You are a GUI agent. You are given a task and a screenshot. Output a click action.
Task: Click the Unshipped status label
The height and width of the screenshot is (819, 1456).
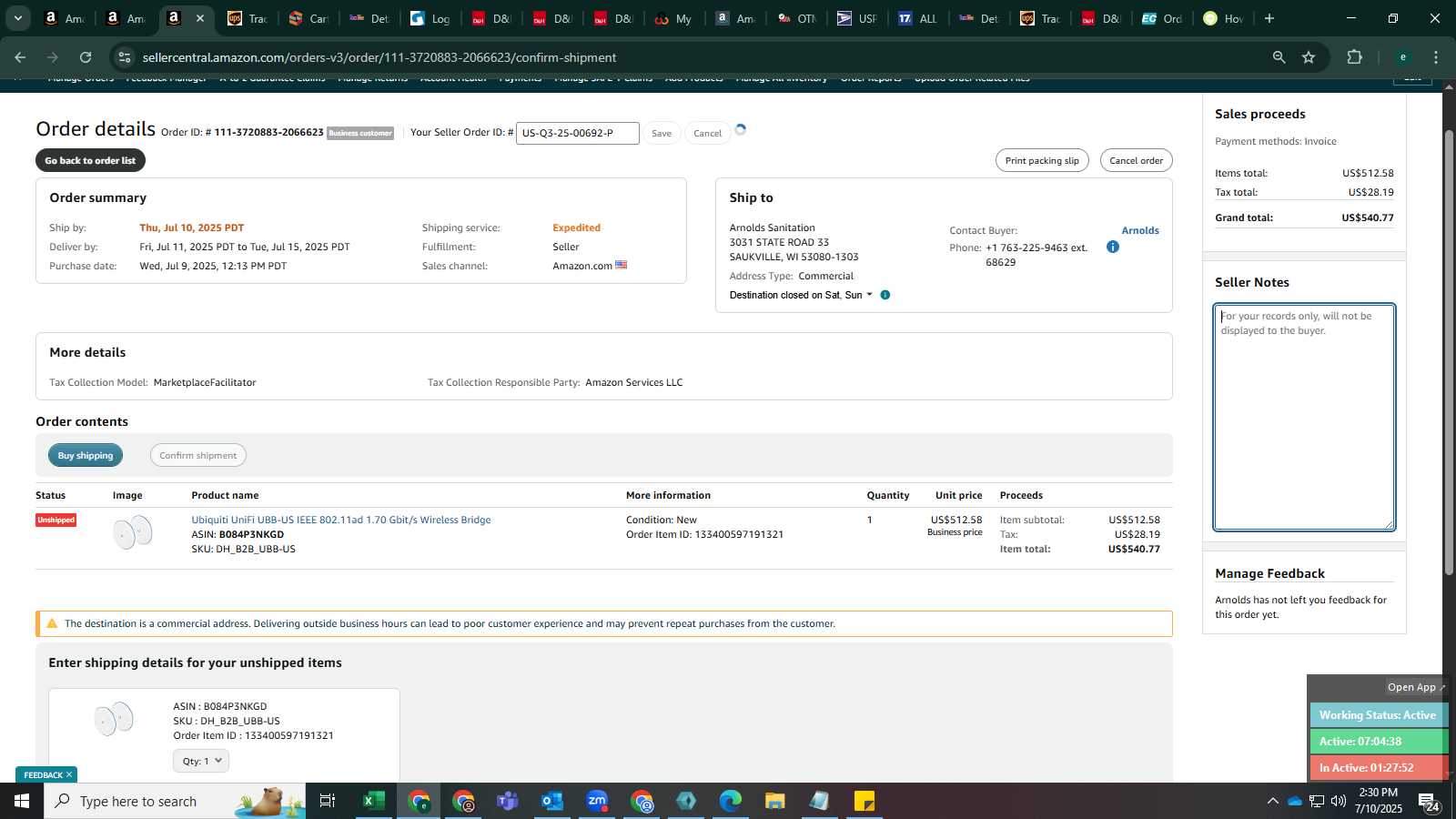[x=56, y=520]
